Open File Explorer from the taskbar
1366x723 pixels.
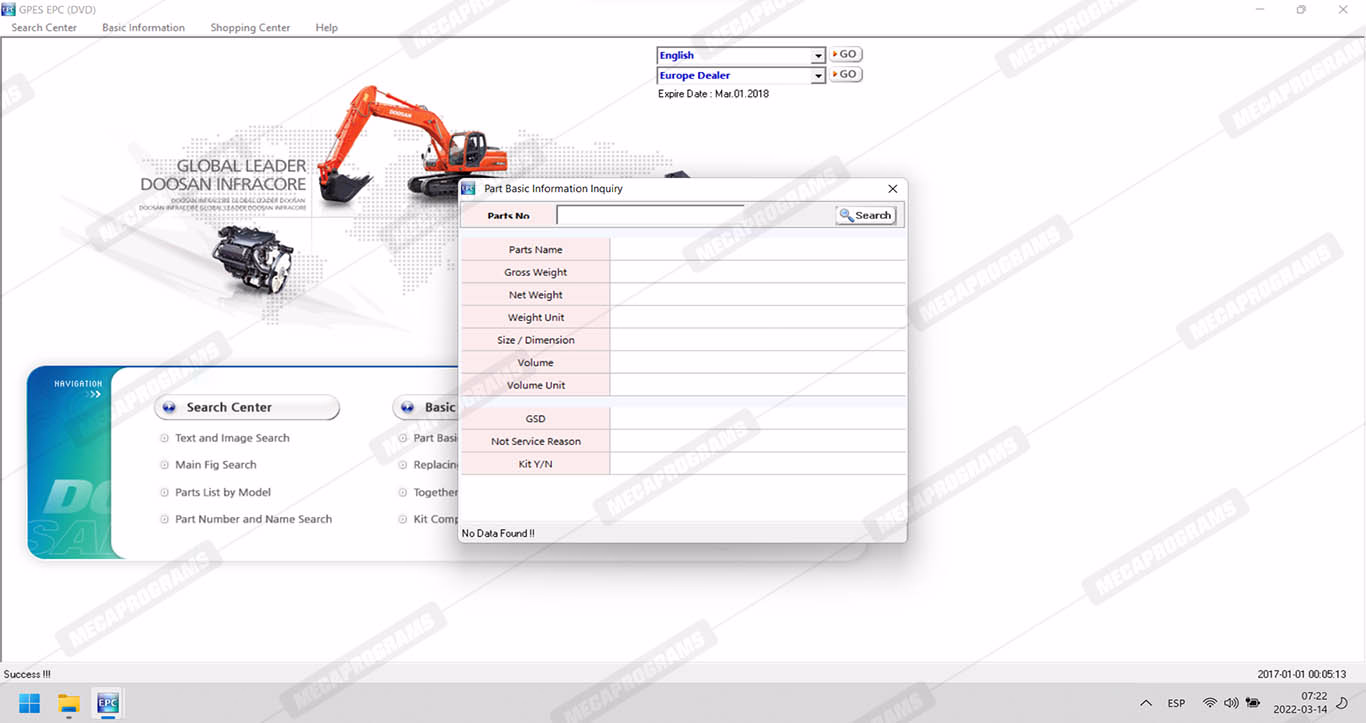[x=68, y=703]
